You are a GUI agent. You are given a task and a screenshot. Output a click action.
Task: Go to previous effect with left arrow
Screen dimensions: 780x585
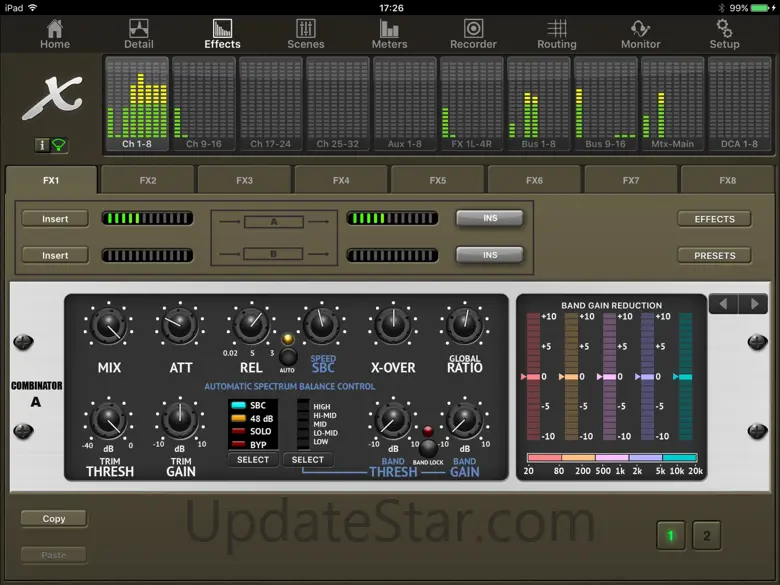[723, 303]
